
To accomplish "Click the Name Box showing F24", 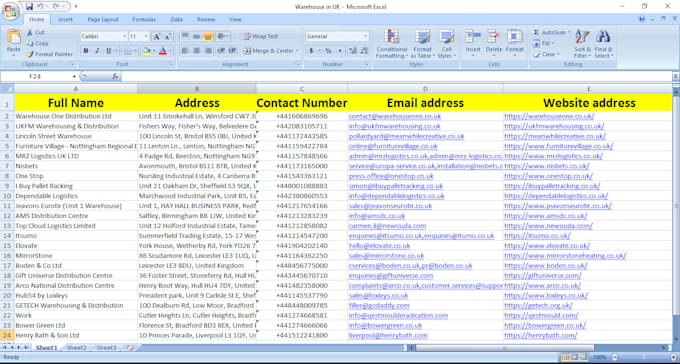I will [36, 76].
